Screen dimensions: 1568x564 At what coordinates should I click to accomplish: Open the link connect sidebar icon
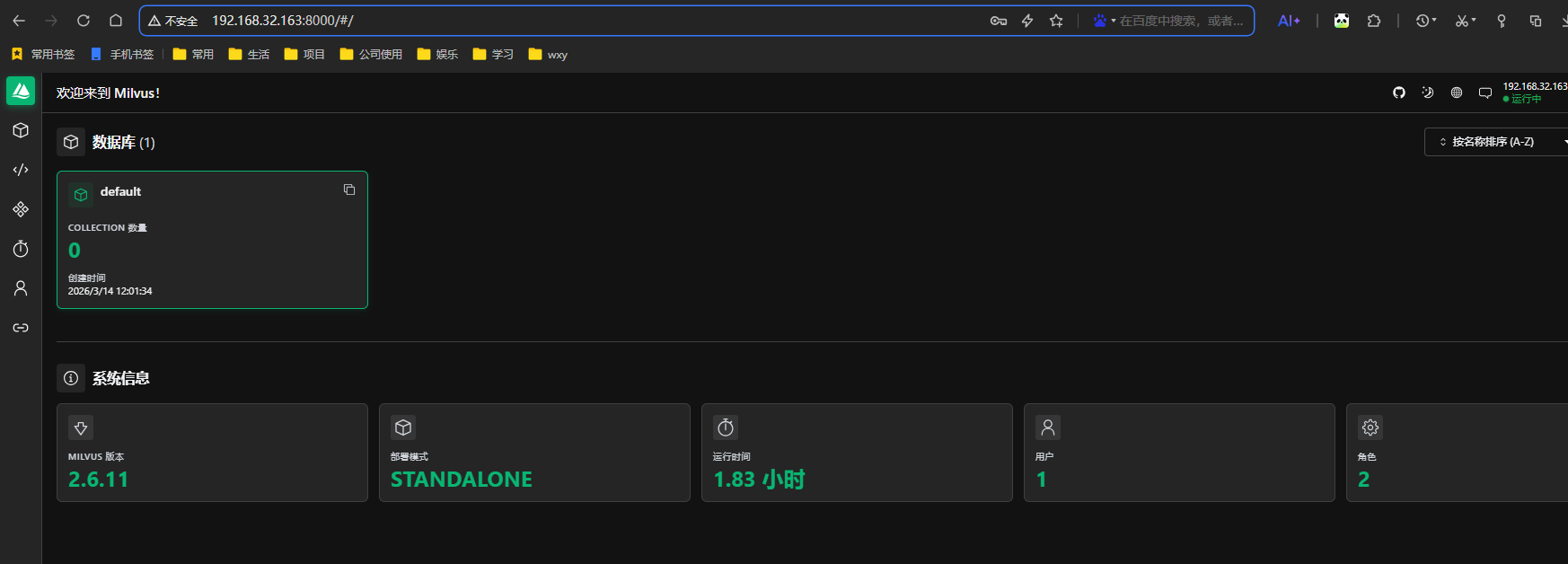tap(21, 328)
